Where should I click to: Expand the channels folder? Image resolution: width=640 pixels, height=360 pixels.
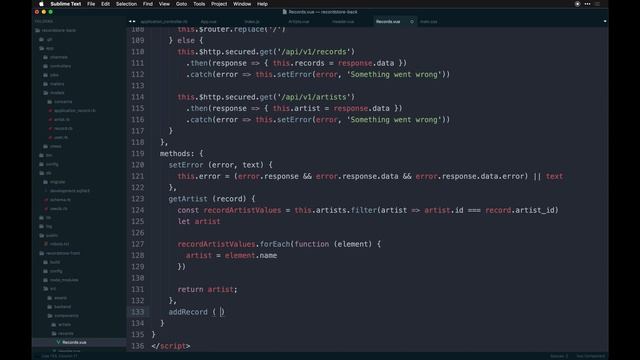tap(56, 57)
